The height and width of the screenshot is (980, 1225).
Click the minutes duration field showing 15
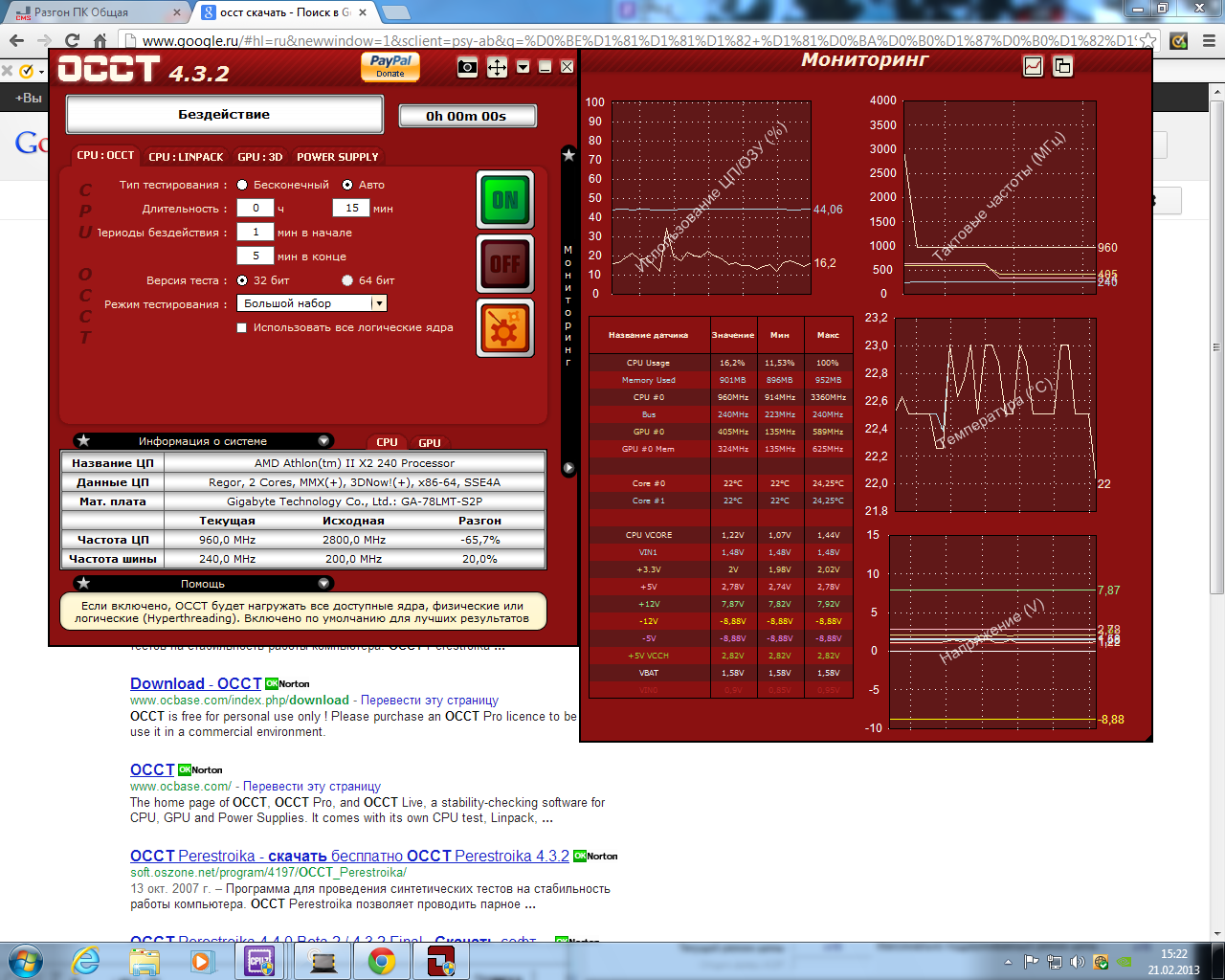[351, 208]
